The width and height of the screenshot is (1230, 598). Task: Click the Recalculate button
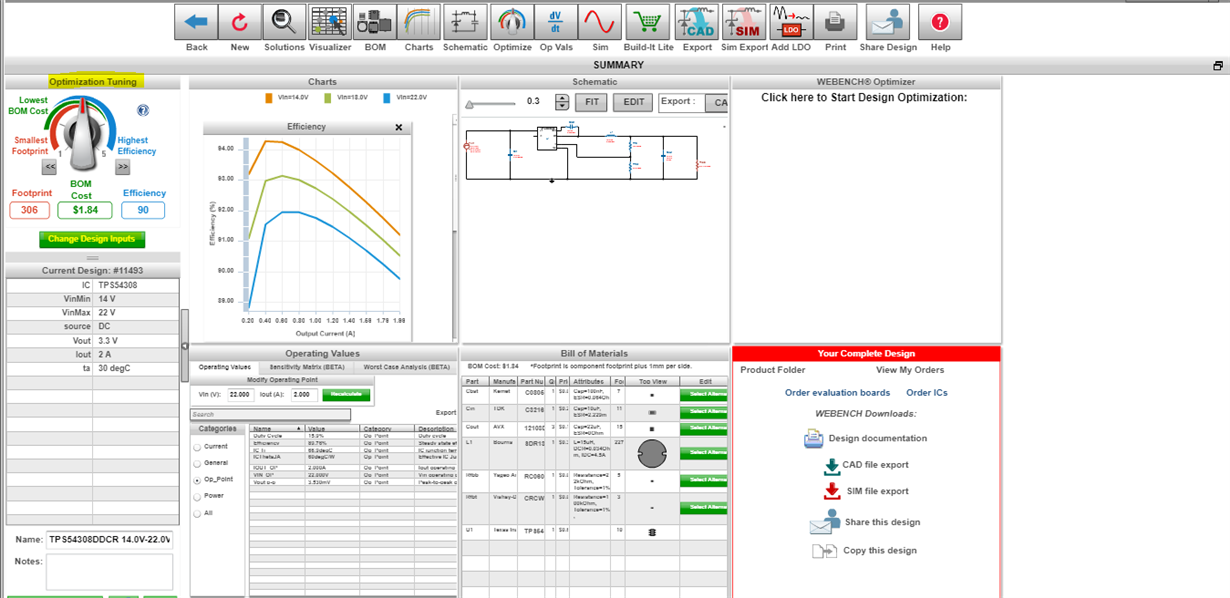[346, 395]
